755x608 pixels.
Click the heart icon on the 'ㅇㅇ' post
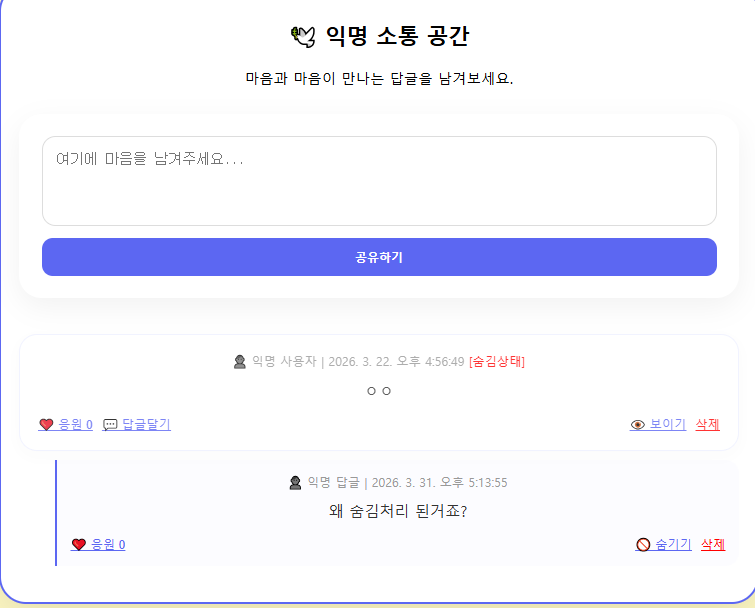[46, 424]
